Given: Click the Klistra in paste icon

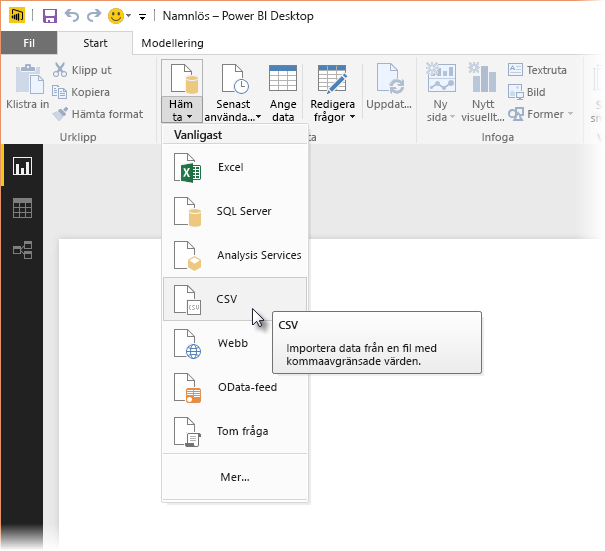Looking at the screenshot, I should 29,79.
